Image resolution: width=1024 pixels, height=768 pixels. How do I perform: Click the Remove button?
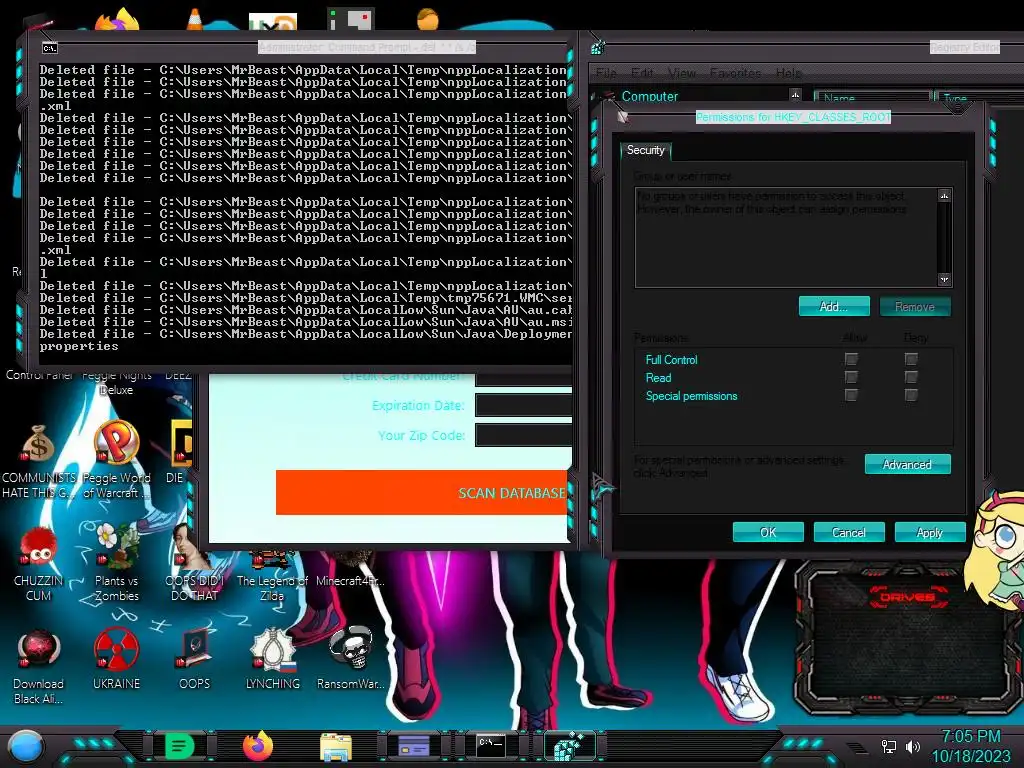coord(914,306)
